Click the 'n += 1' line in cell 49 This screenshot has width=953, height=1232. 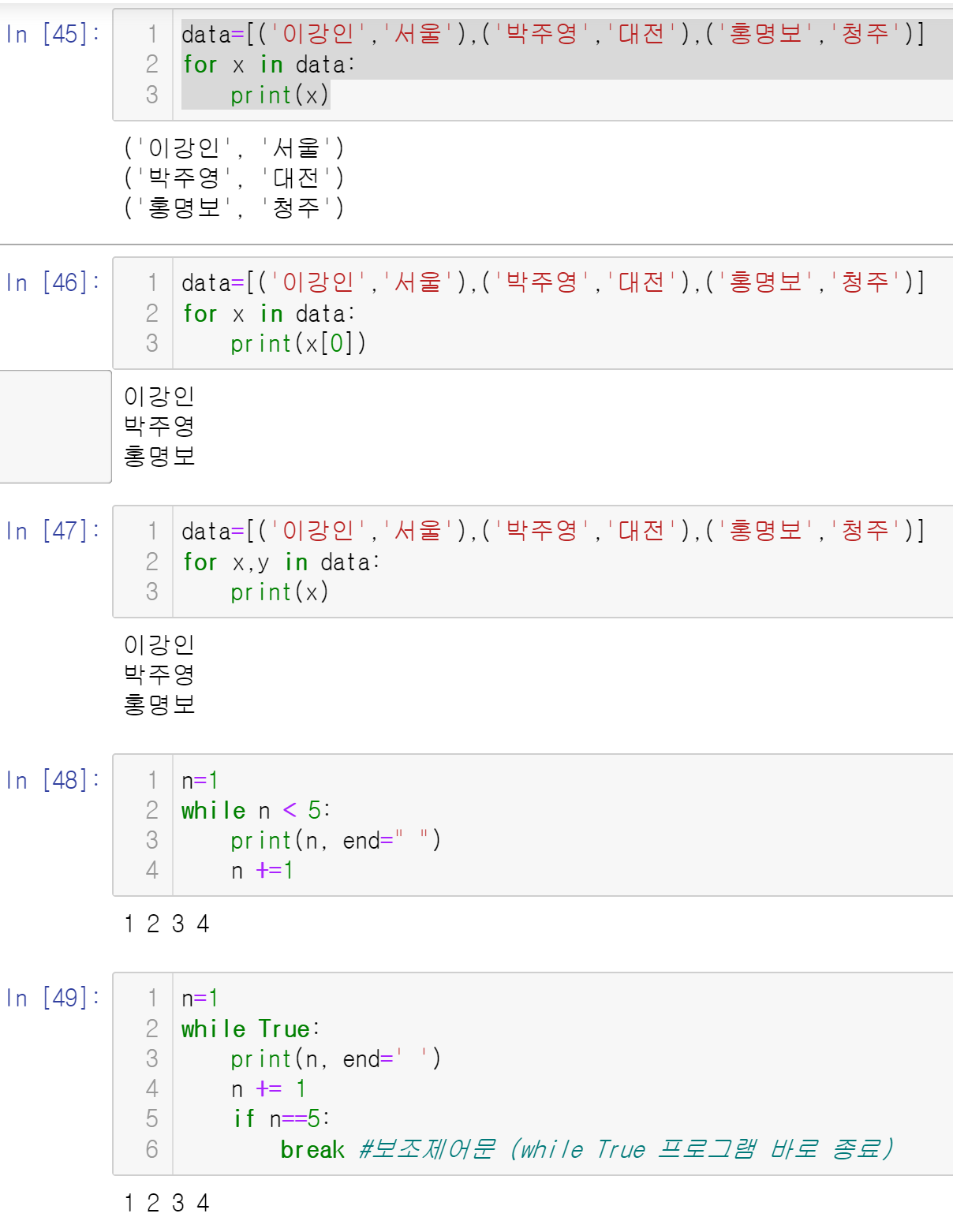pyautogui.click(x=268, y=1089)
